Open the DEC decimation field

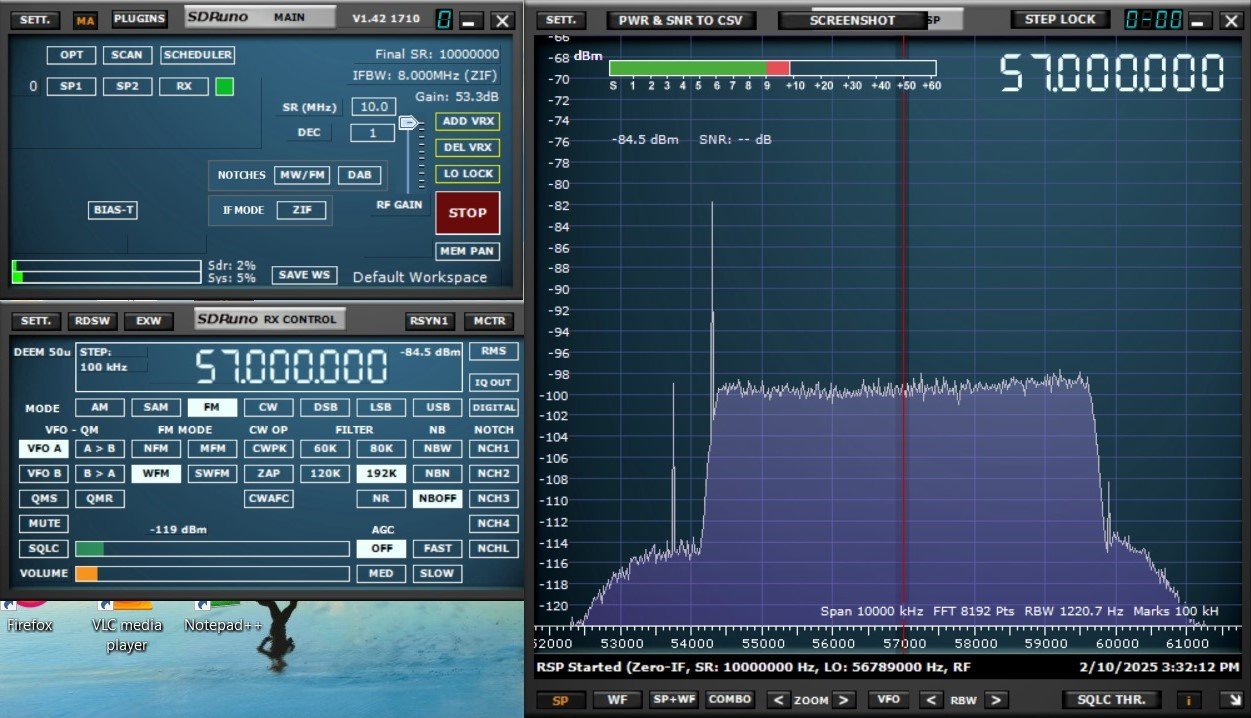point(373,133)
